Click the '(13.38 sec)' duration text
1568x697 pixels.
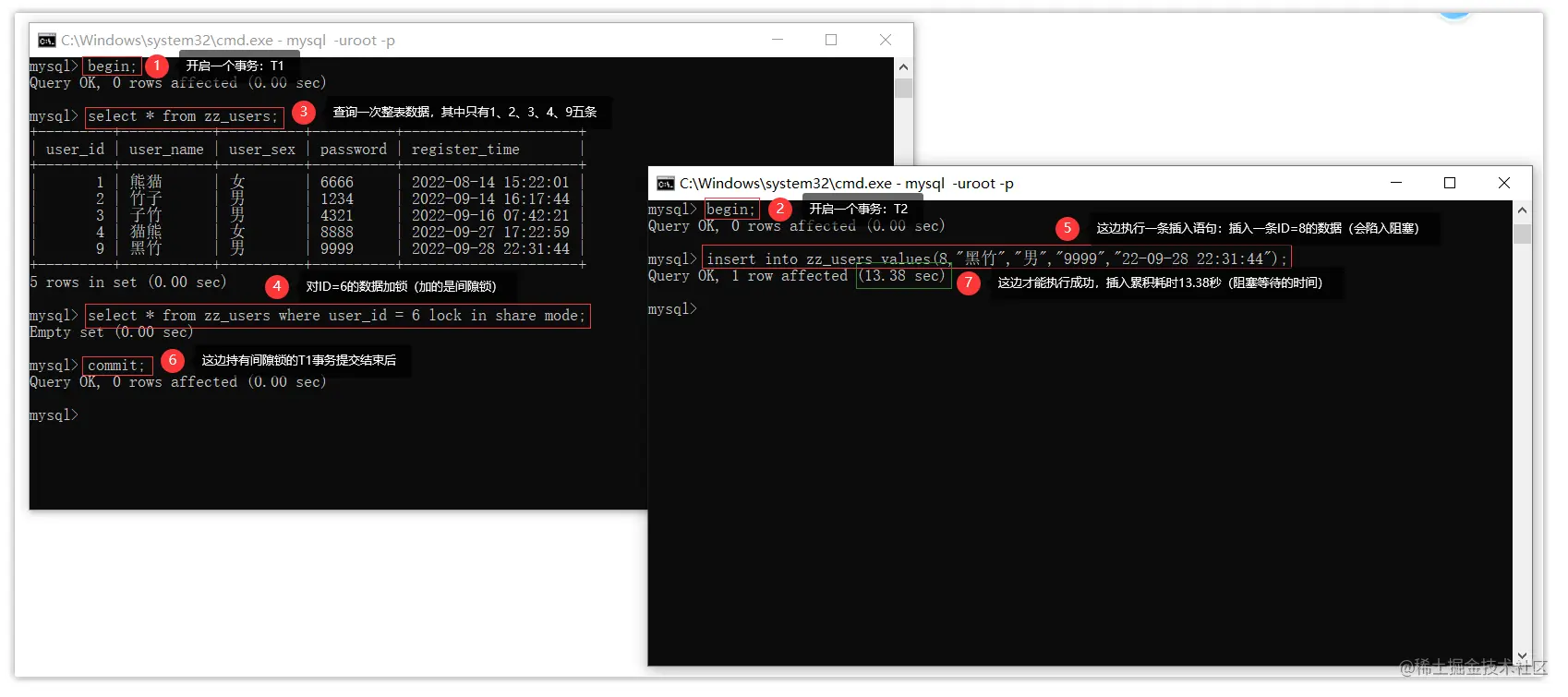point(903,276)
